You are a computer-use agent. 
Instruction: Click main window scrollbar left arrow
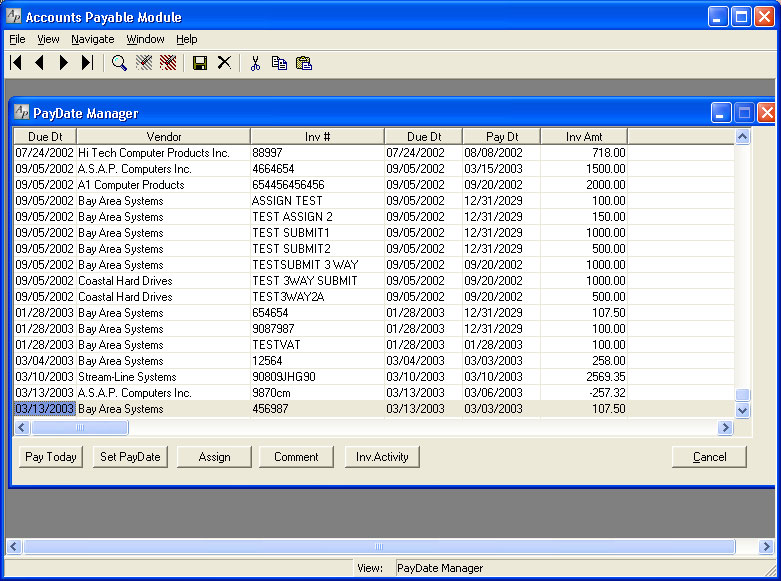click(13, 547)
